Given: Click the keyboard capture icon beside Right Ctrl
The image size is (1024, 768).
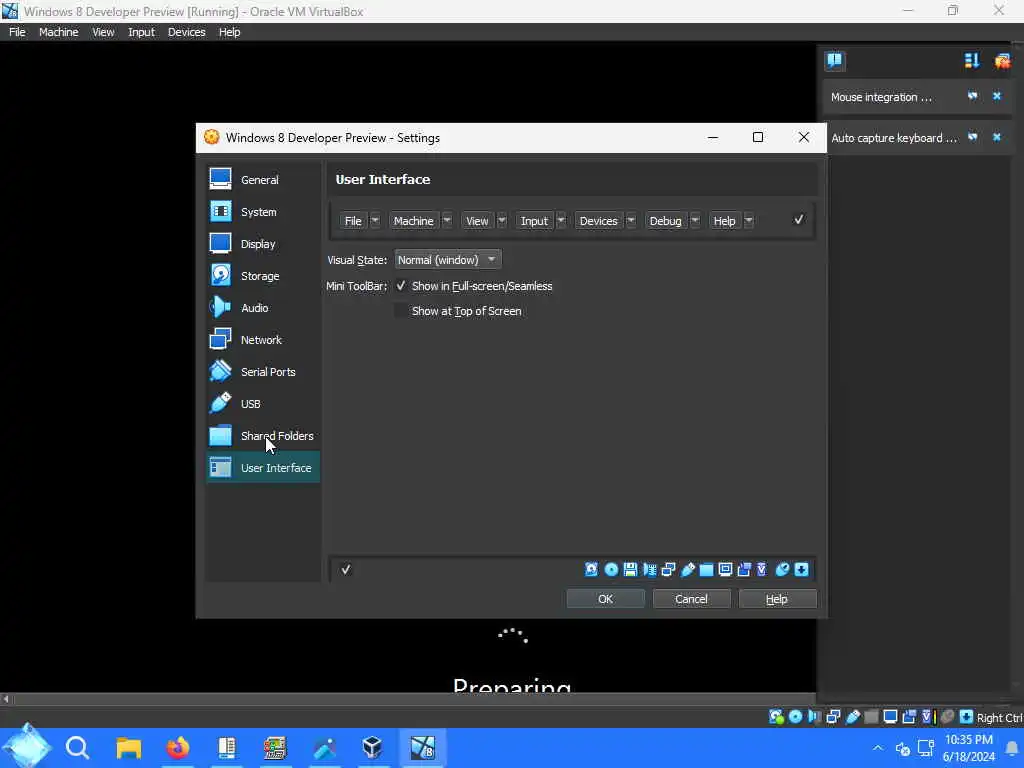Looking at the screenshot, I should 967,716.
